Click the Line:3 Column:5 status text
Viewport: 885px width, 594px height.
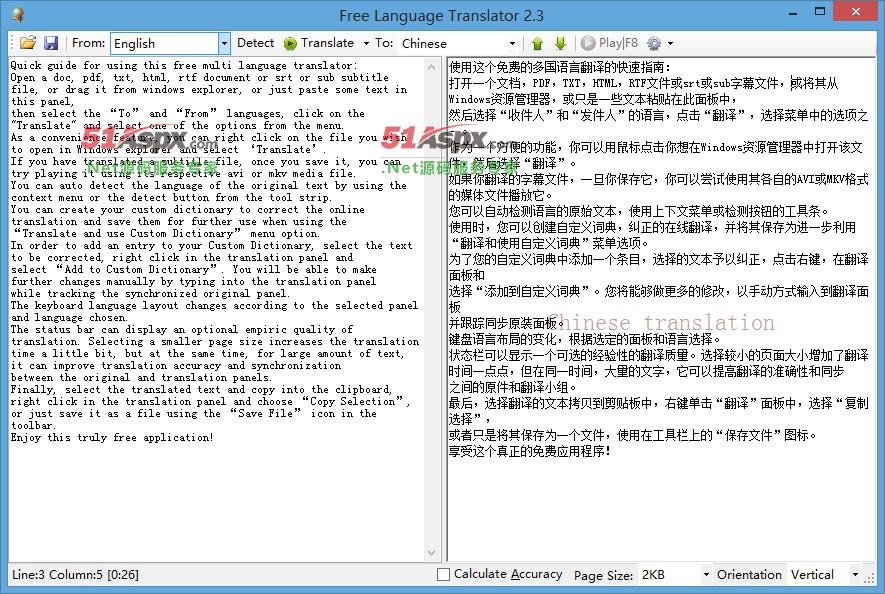coord(75,575)
